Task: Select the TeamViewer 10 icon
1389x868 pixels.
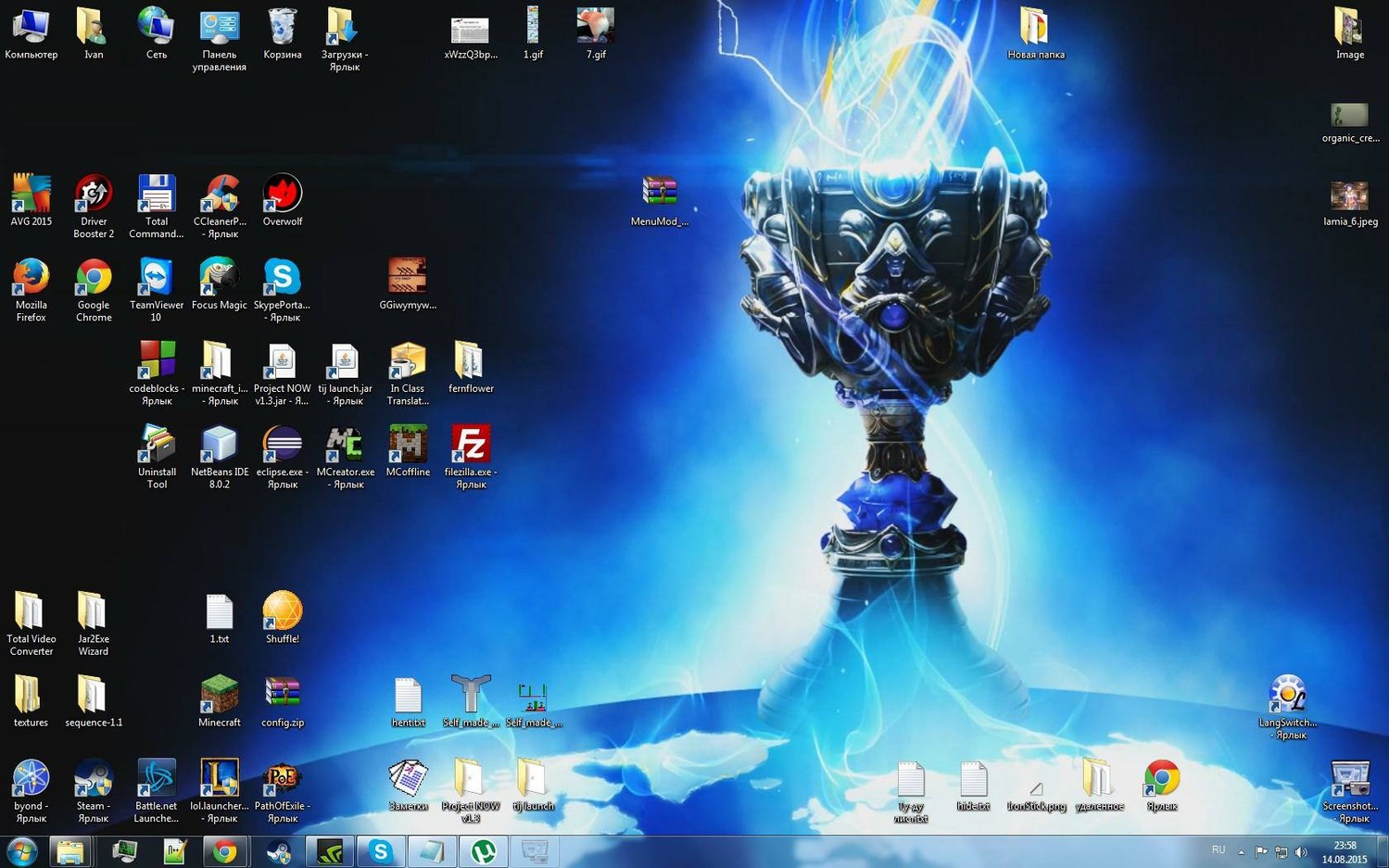Action: (156, 278)
